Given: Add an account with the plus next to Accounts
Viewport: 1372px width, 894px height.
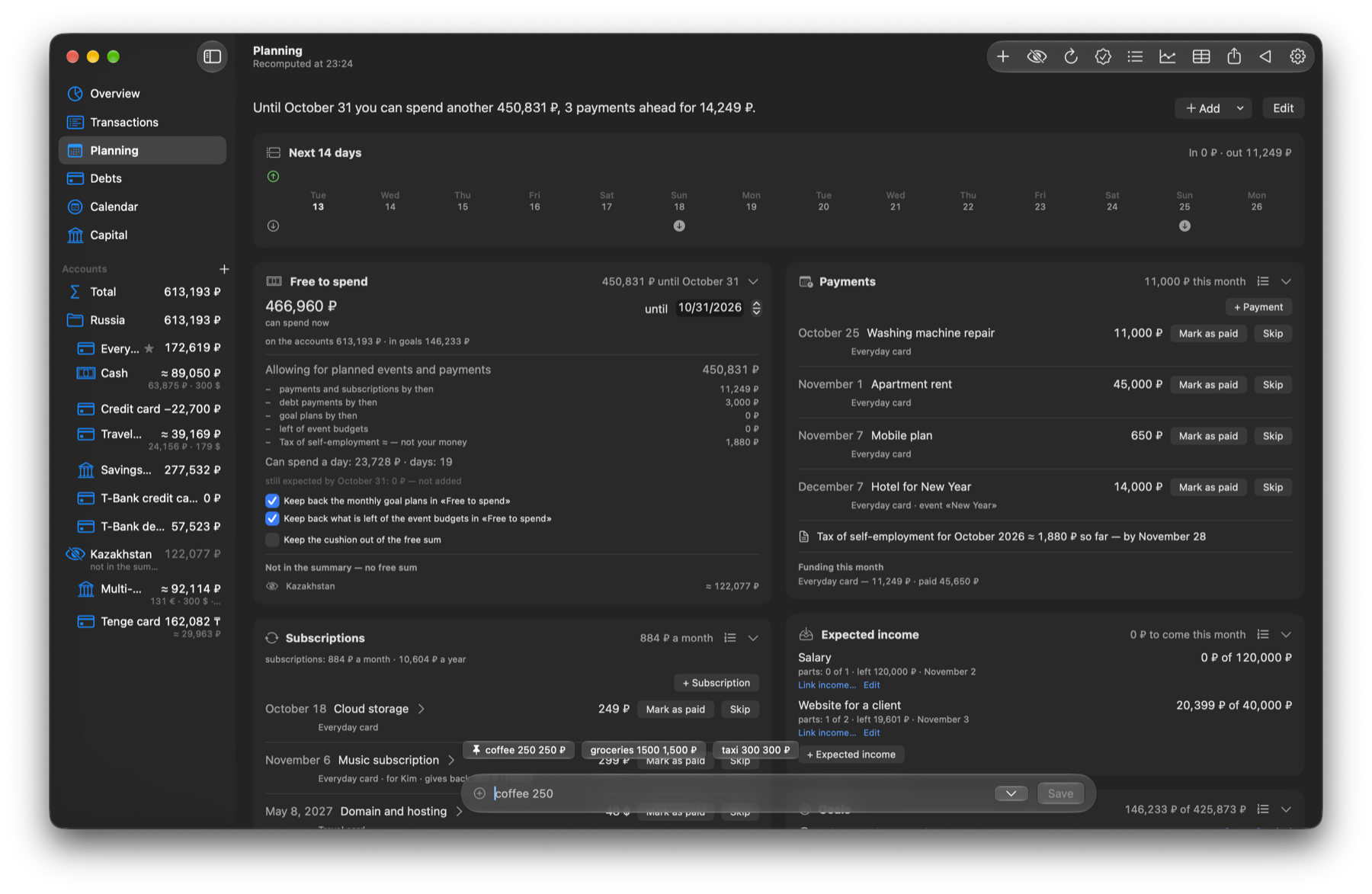Looking at the screenshot, I should point(224,269).
